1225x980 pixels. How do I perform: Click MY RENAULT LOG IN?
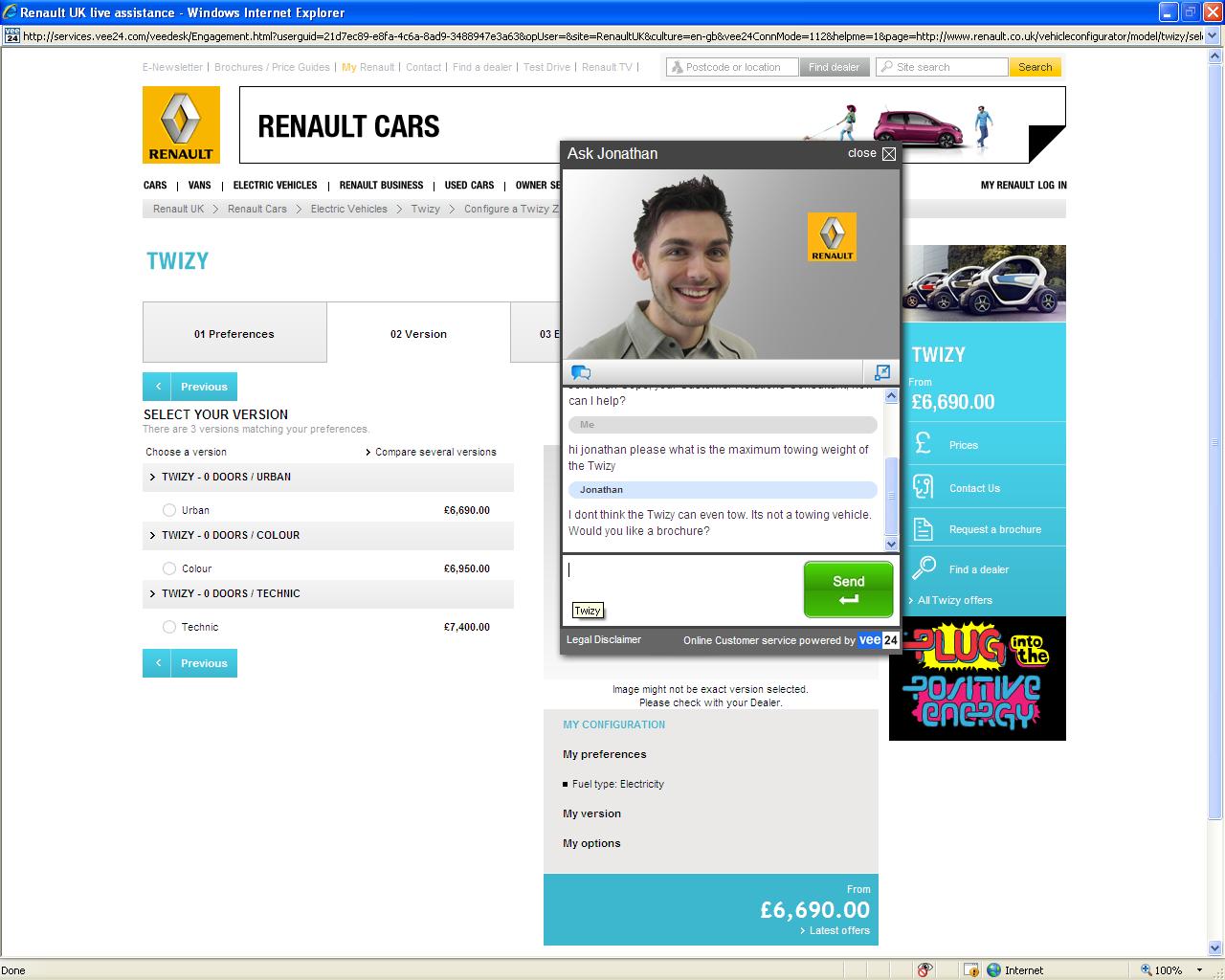pos(1023,186)
